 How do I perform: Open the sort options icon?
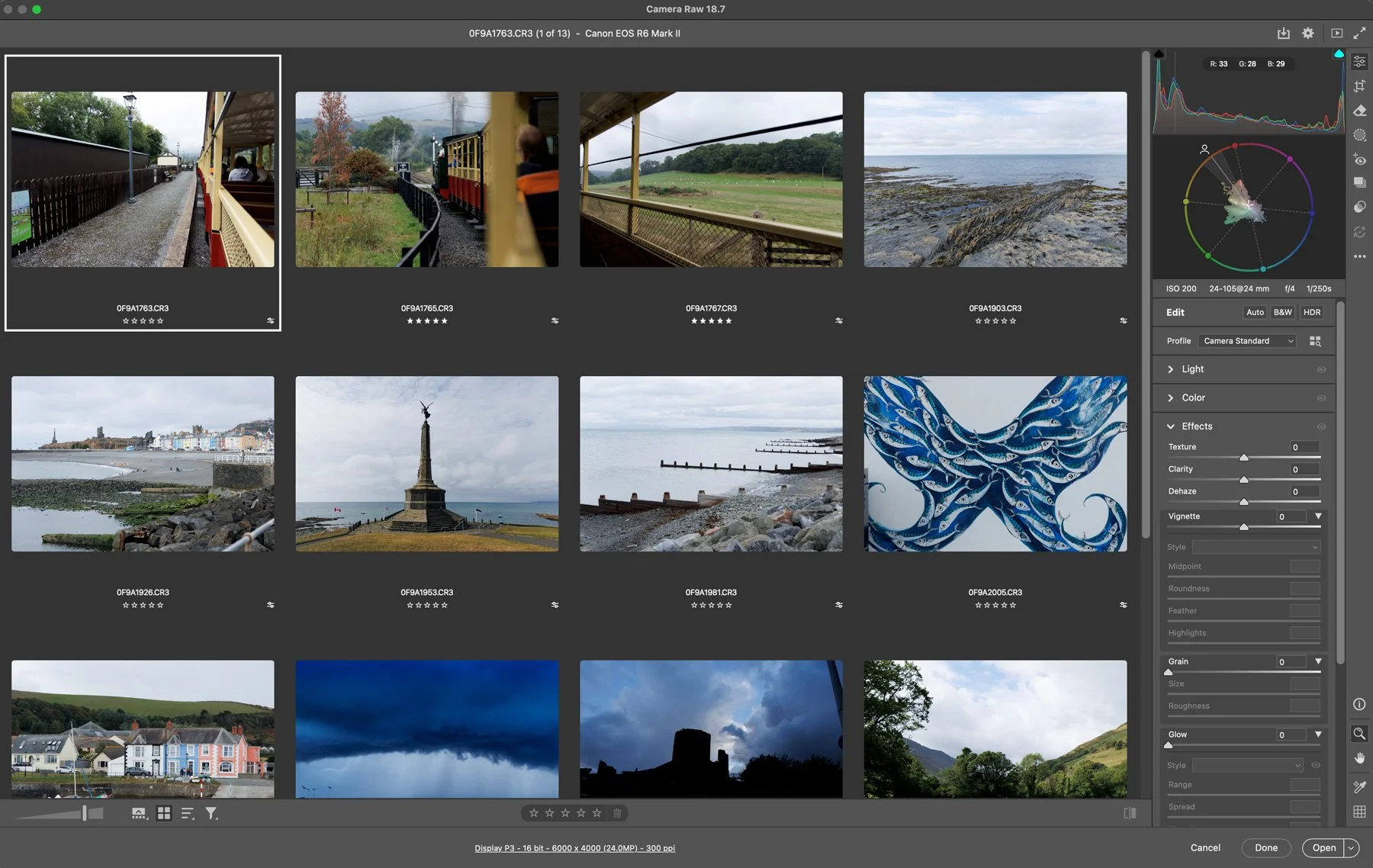188,814
